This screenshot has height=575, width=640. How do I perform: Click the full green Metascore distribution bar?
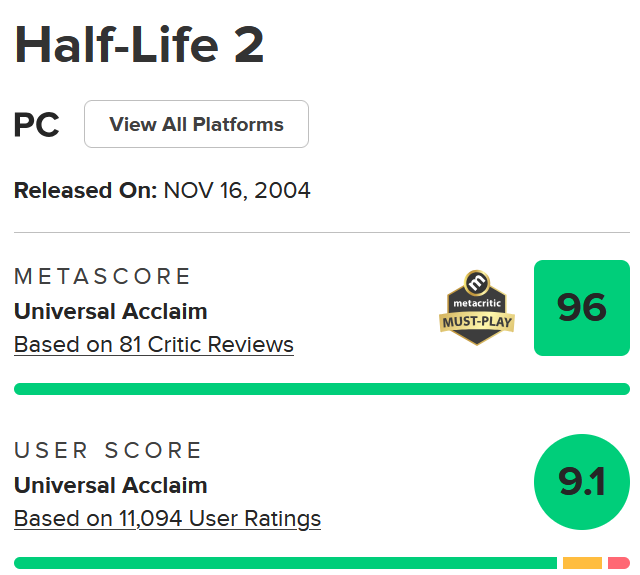pyautogui.click(x=322, y=389)
